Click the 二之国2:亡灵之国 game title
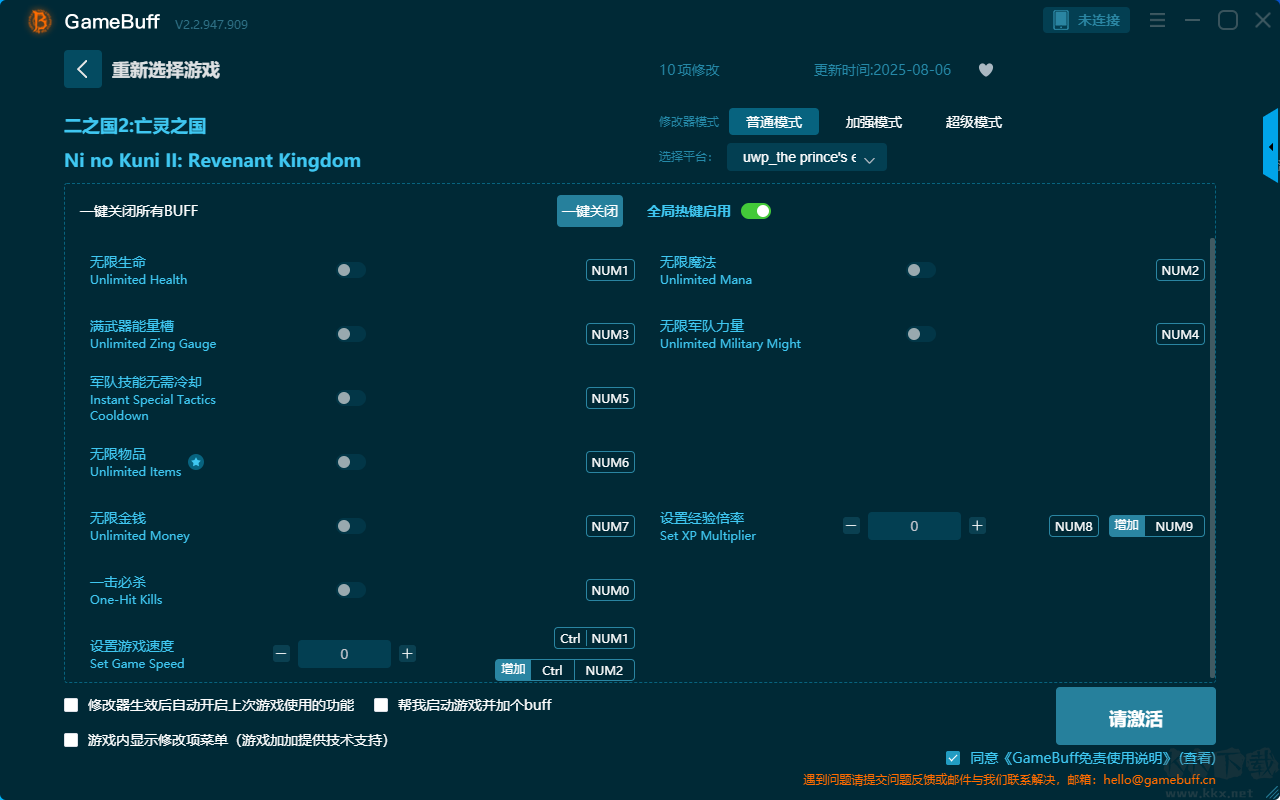 coord(135,126)
